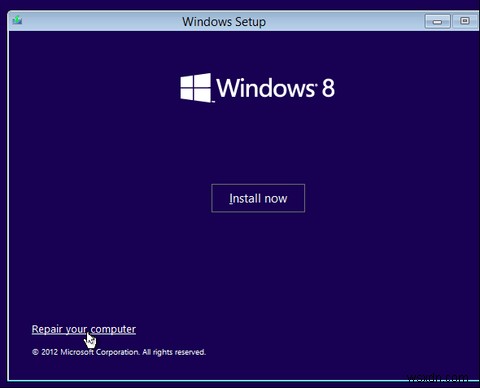This screenshot has width=480, height=388.
Task: Click the Install now button
Action: tap(258, 198)
